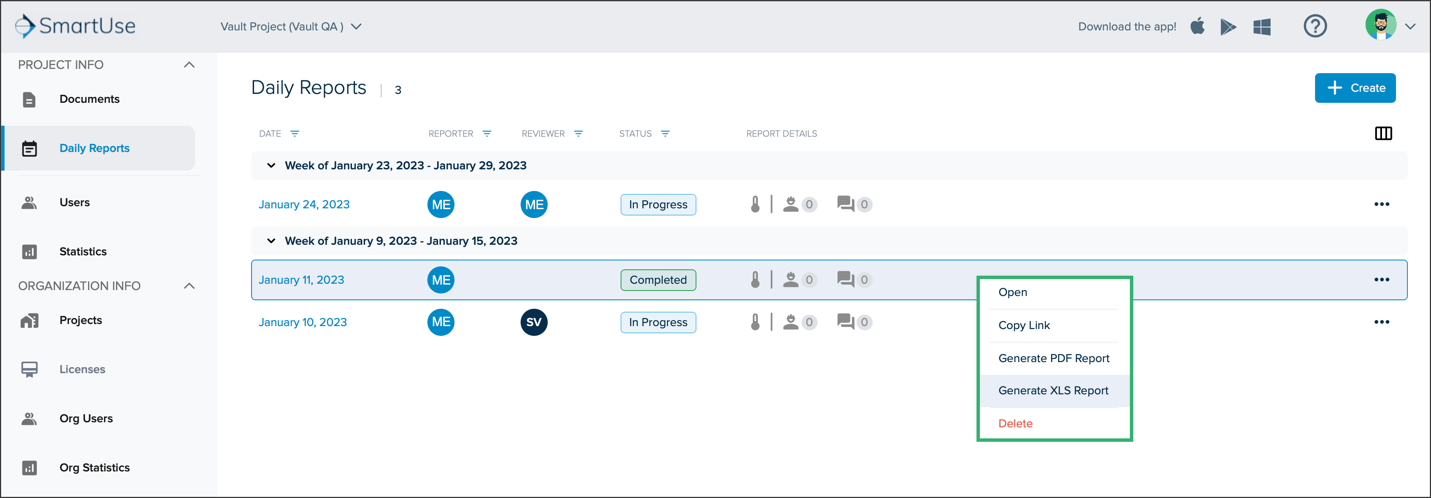The height and width of the screenshot is (498, 1431).
Task: Open the help question mark icon
Action: (x=1315, y=27)
